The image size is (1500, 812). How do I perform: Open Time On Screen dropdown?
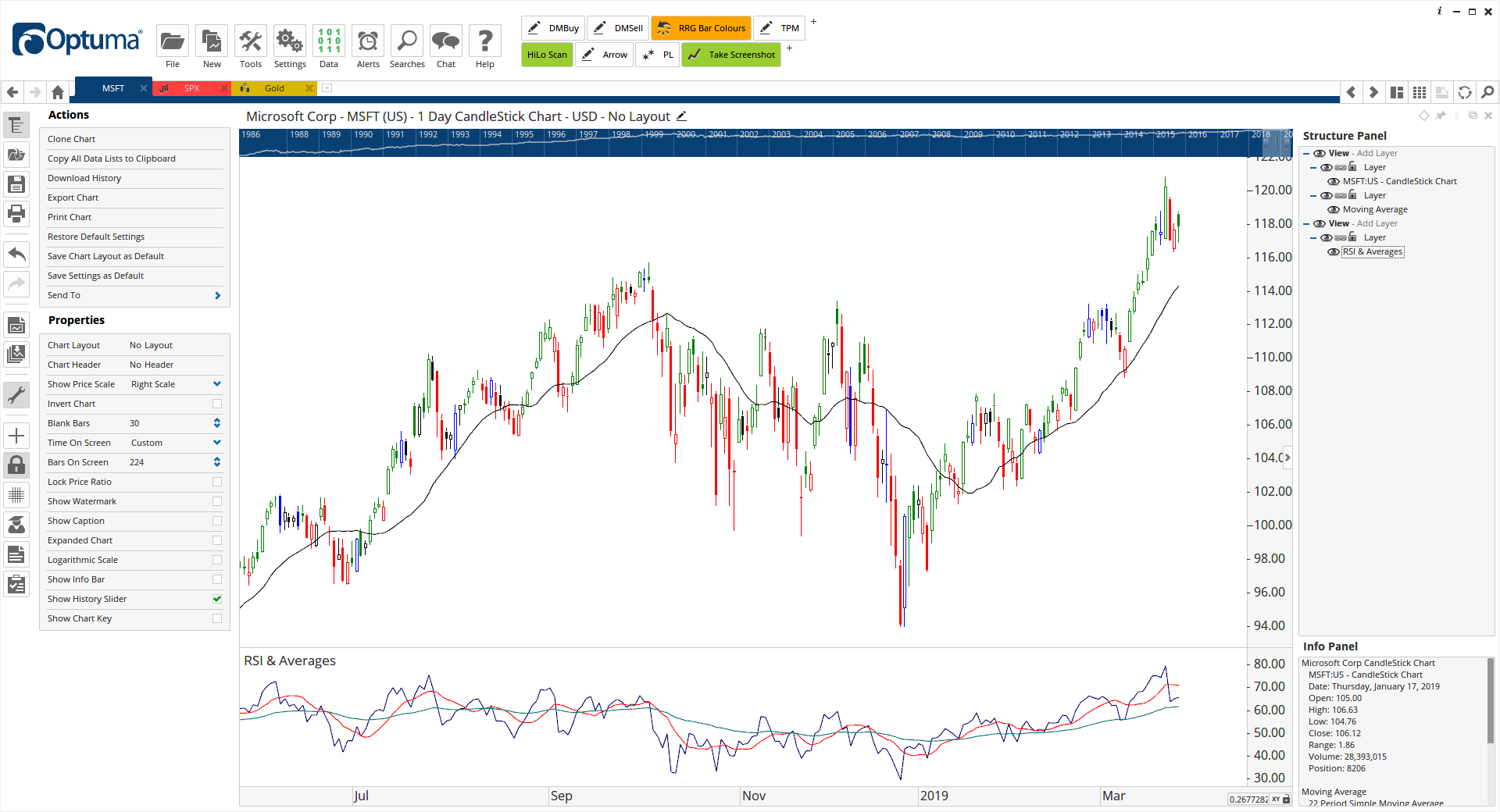(217, 443)
